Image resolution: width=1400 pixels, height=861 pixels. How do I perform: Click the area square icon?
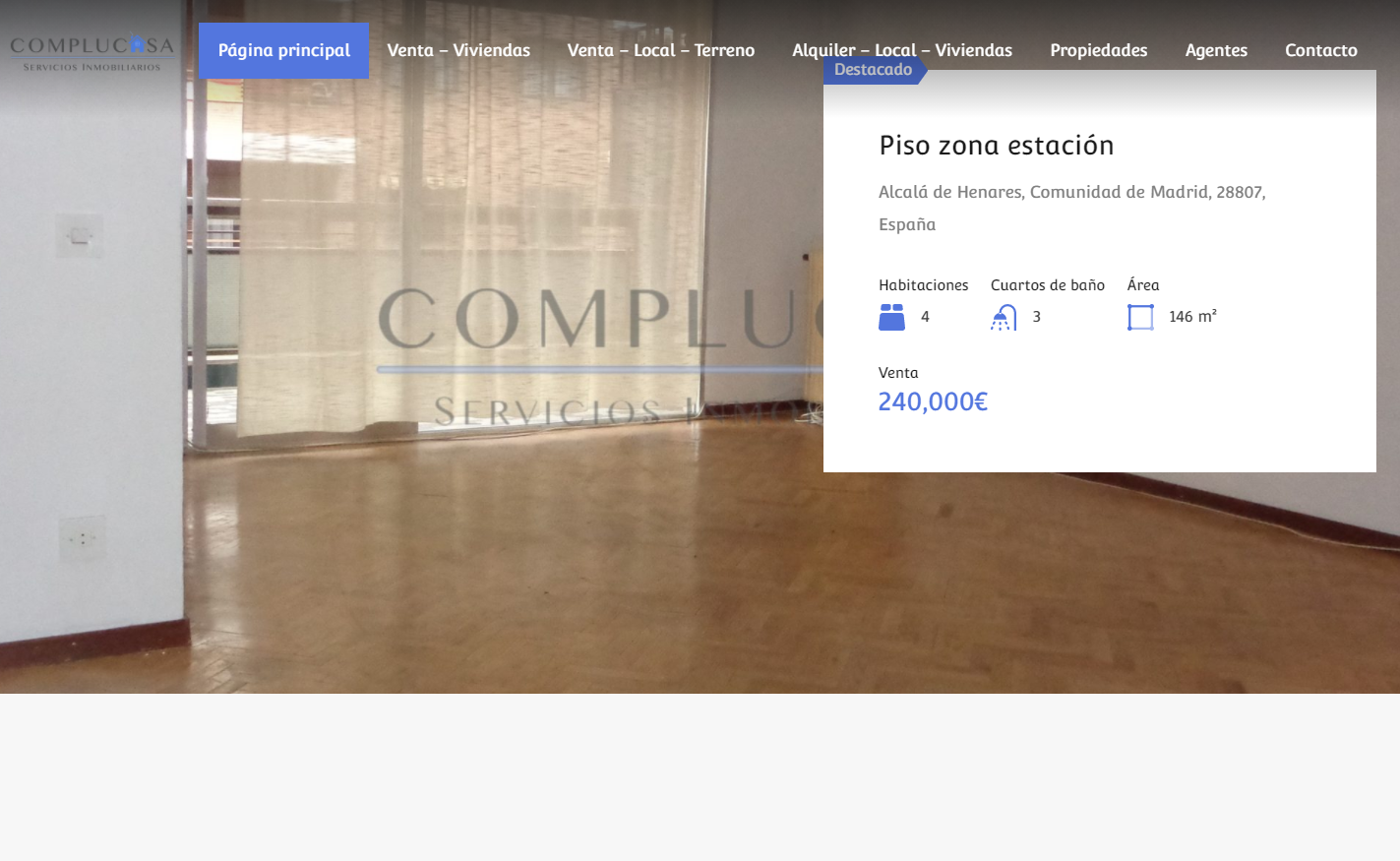[x=1140, y=317]
